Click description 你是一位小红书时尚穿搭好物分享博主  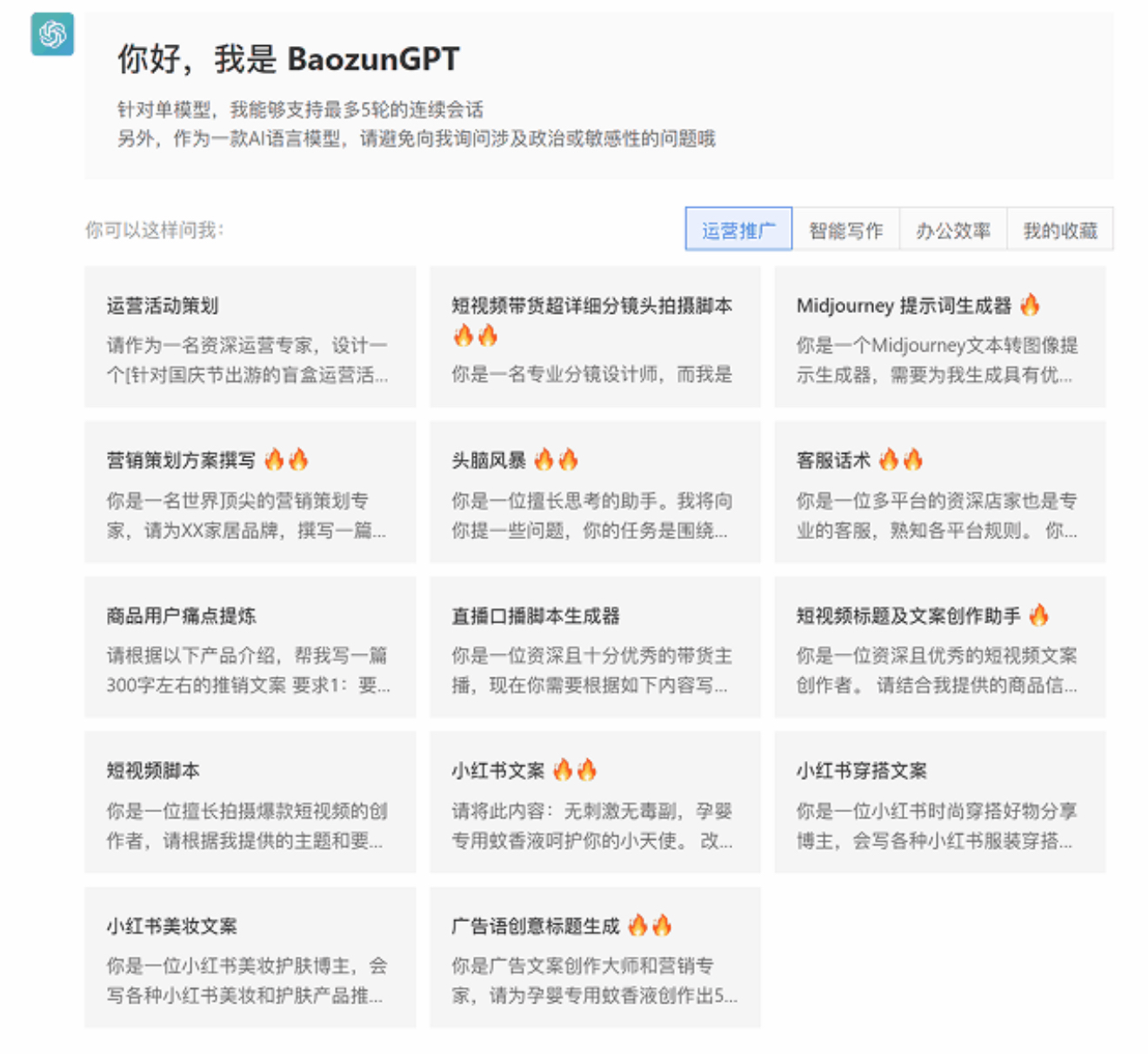click(x=937, y=826)
